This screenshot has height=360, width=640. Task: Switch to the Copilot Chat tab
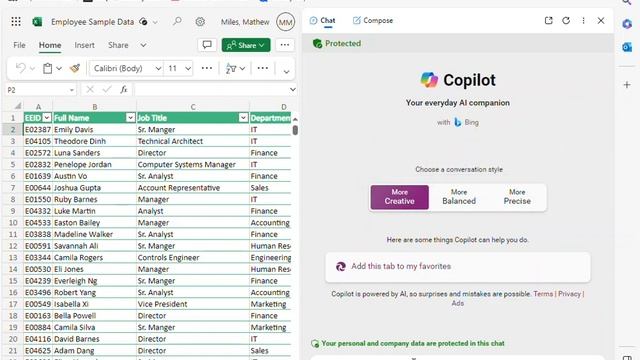(322, 20)
